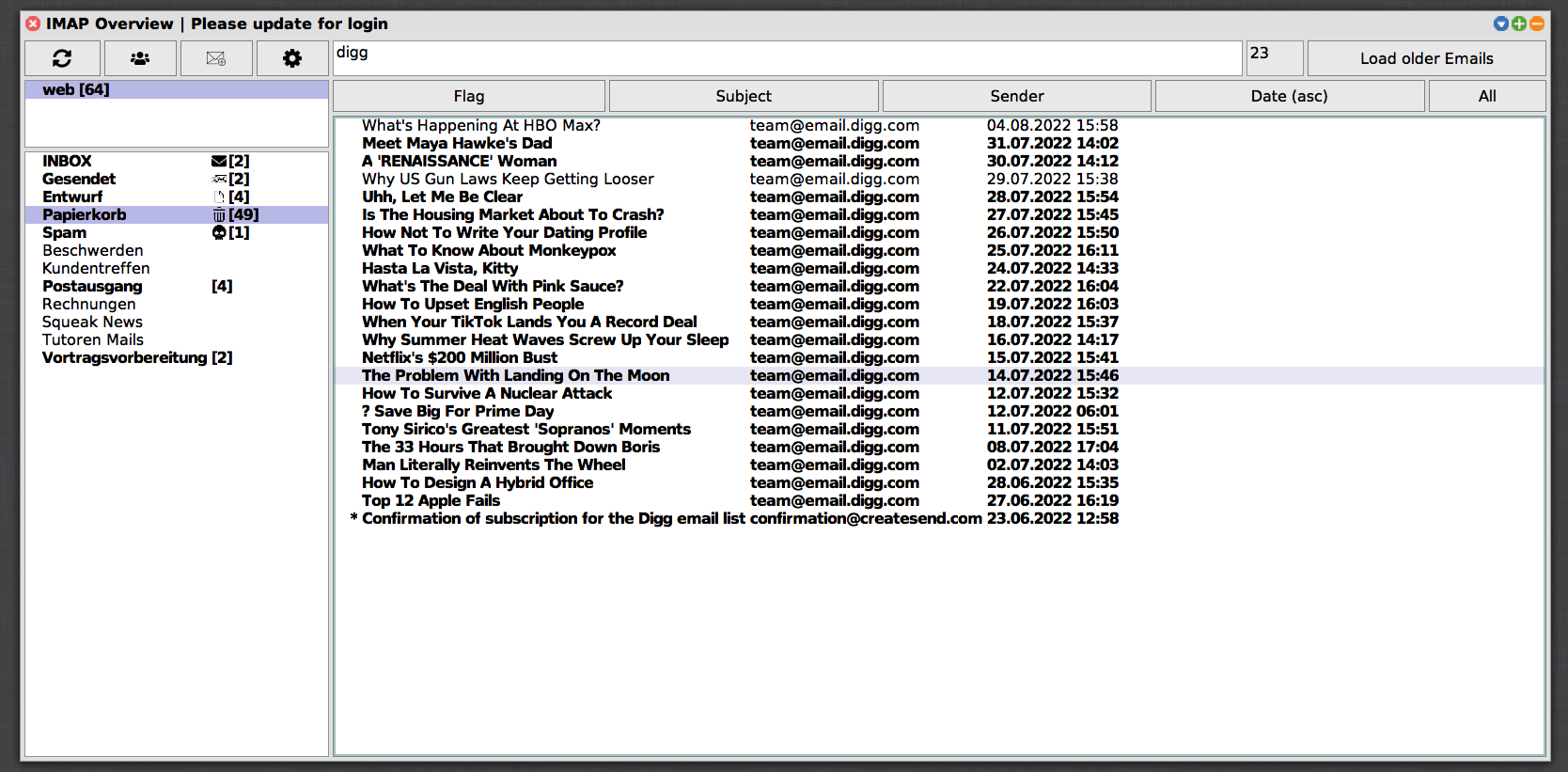Click the blue down-arrow window icon
Screen dimensions: 1568x772
click(x=1501, y=24)
